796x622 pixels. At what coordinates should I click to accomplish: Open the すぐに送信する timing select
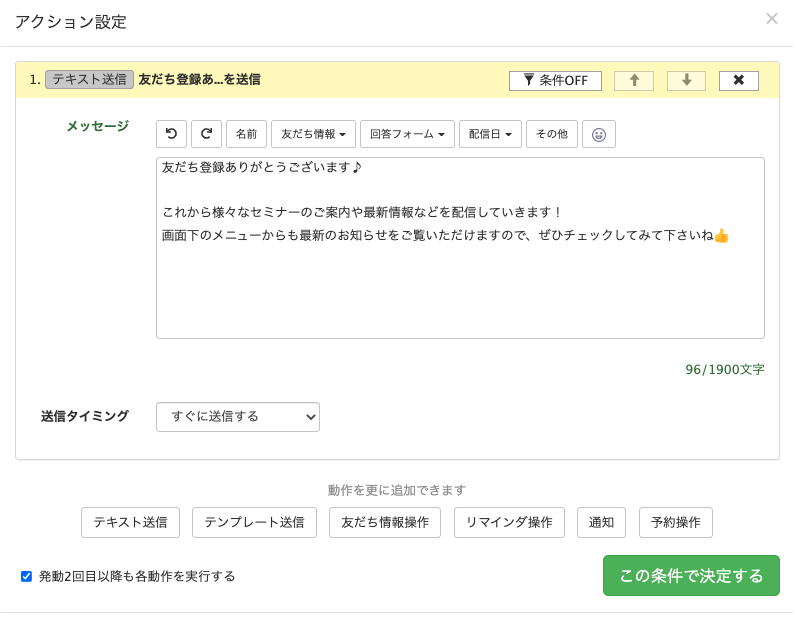tap(238, 417)
